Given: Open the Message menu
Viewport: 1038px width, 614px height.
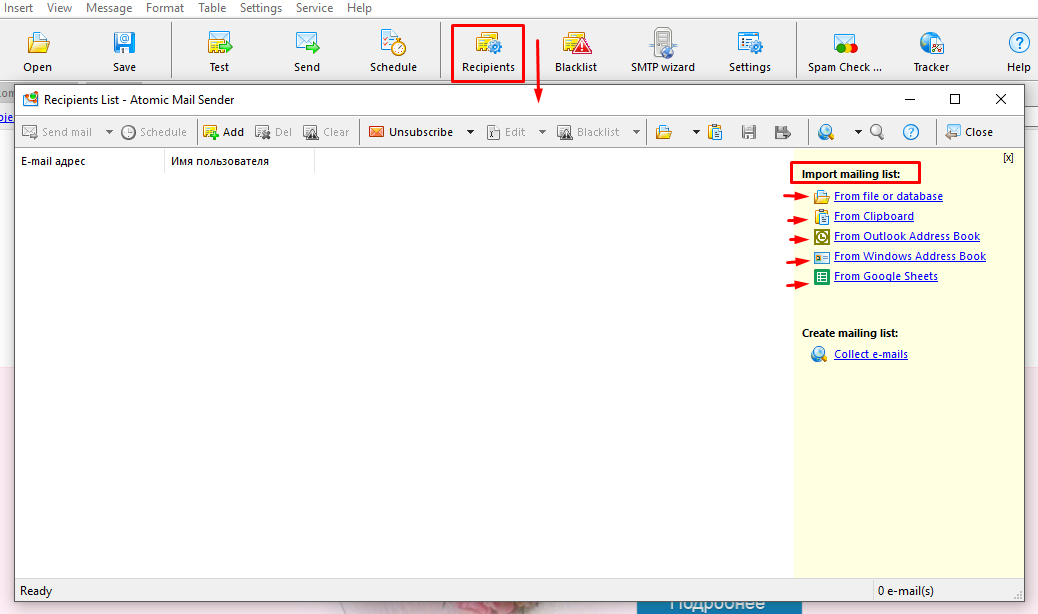Looking at the screenshot, I should 109,8.
